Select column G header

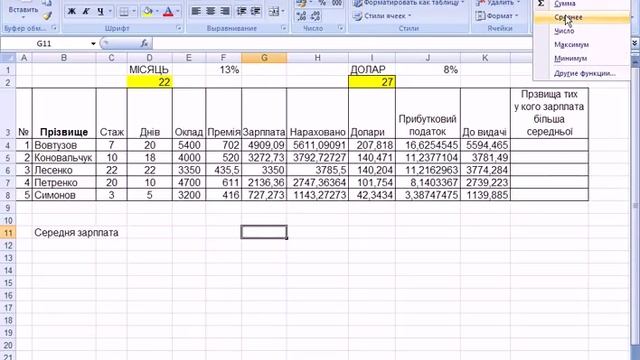click(x=264, y=58)
